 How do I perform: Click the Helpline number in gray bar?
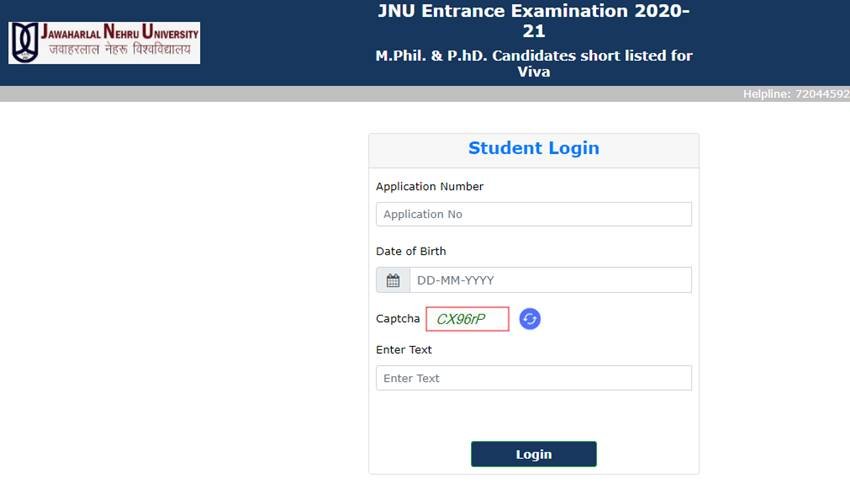pos(796,94)
